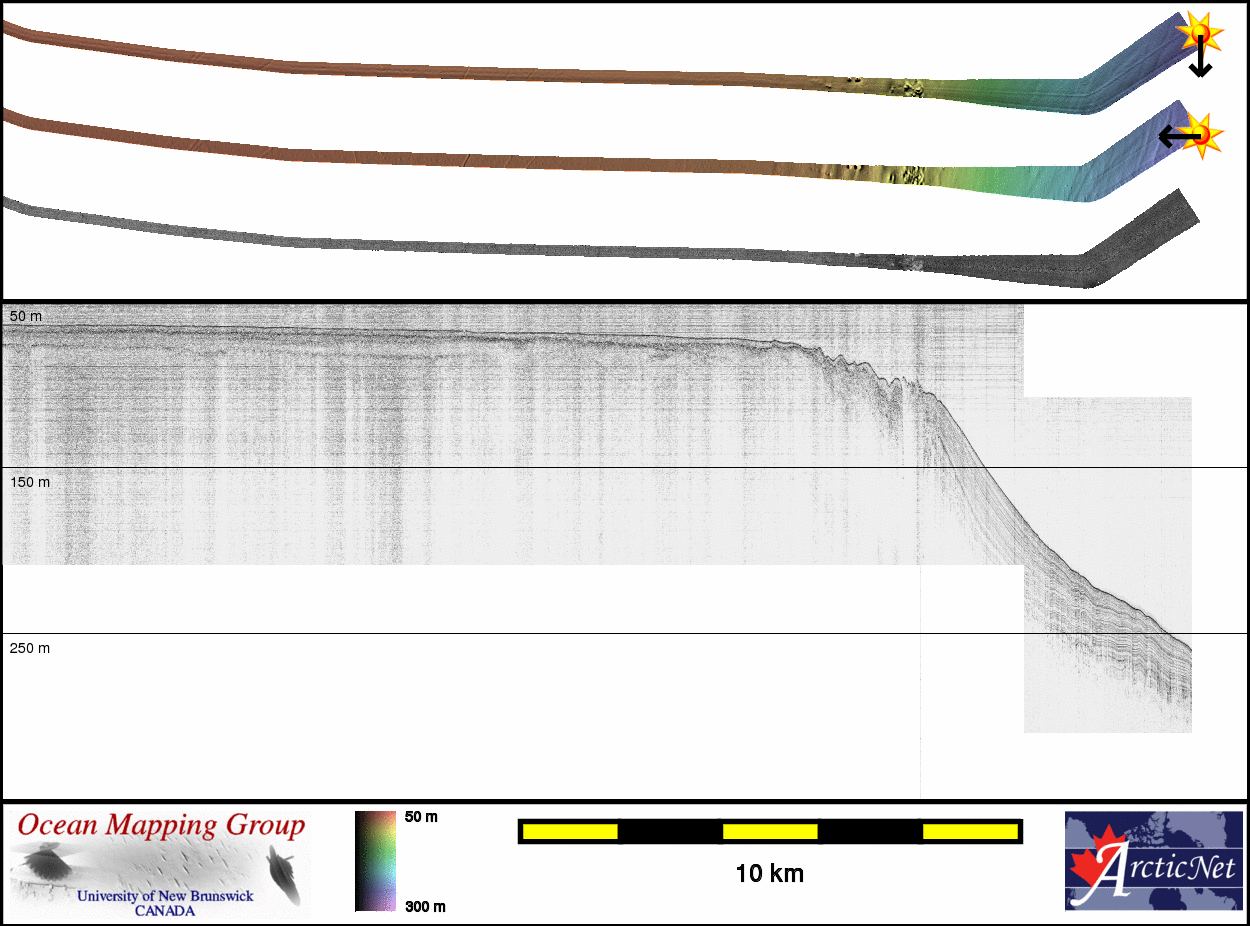Click the '50 m' color legend label
The image size is (1250, 926).
tap(421, 817)
